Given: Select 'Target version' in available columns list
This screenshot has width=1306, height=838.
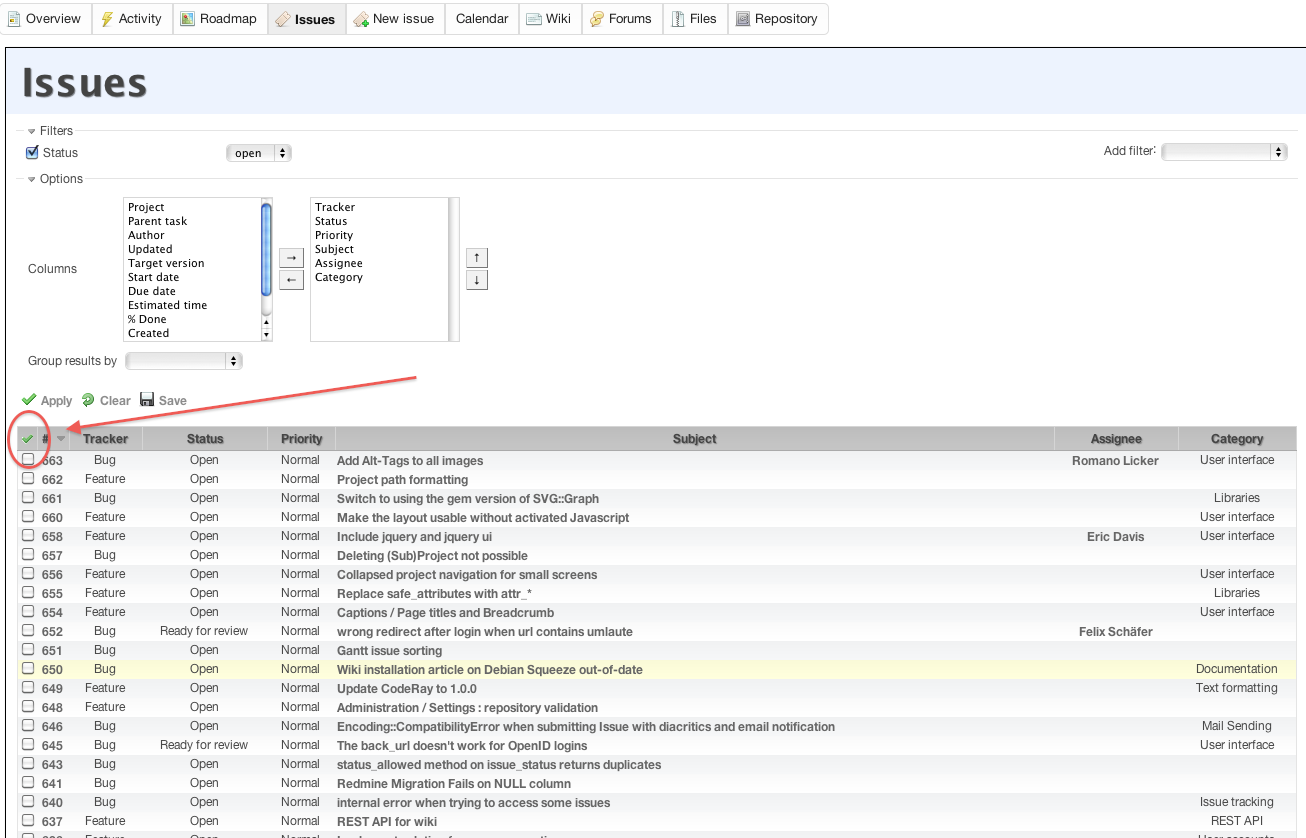Looking at the screenshot, I should (166, 263).
